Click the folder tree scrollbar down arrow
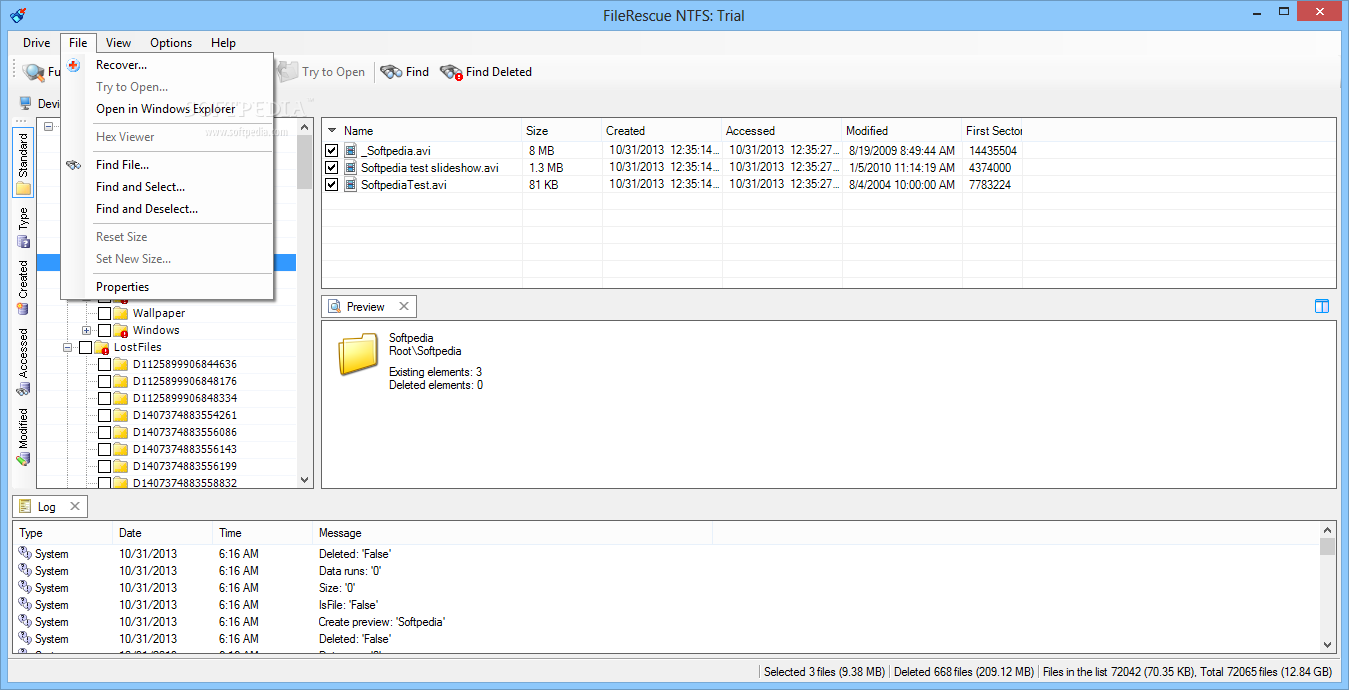 coord(306,480)
